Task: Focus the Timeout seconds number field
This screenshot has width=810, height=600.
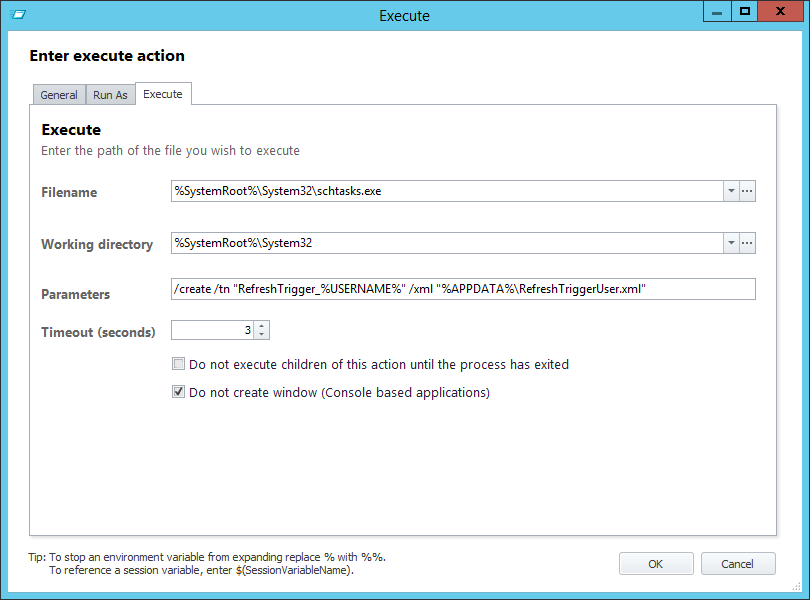Action: 212,330
